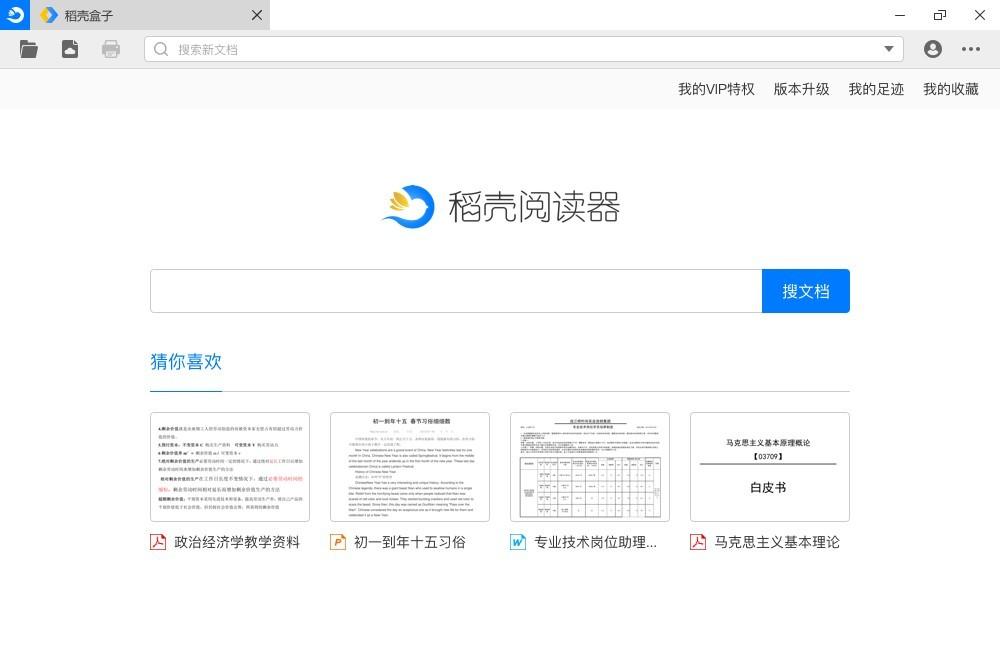The height and width of the screenshot is (666, 1000).
Task: Open the 专业技术岗位助理理... link
Action: 595,542
